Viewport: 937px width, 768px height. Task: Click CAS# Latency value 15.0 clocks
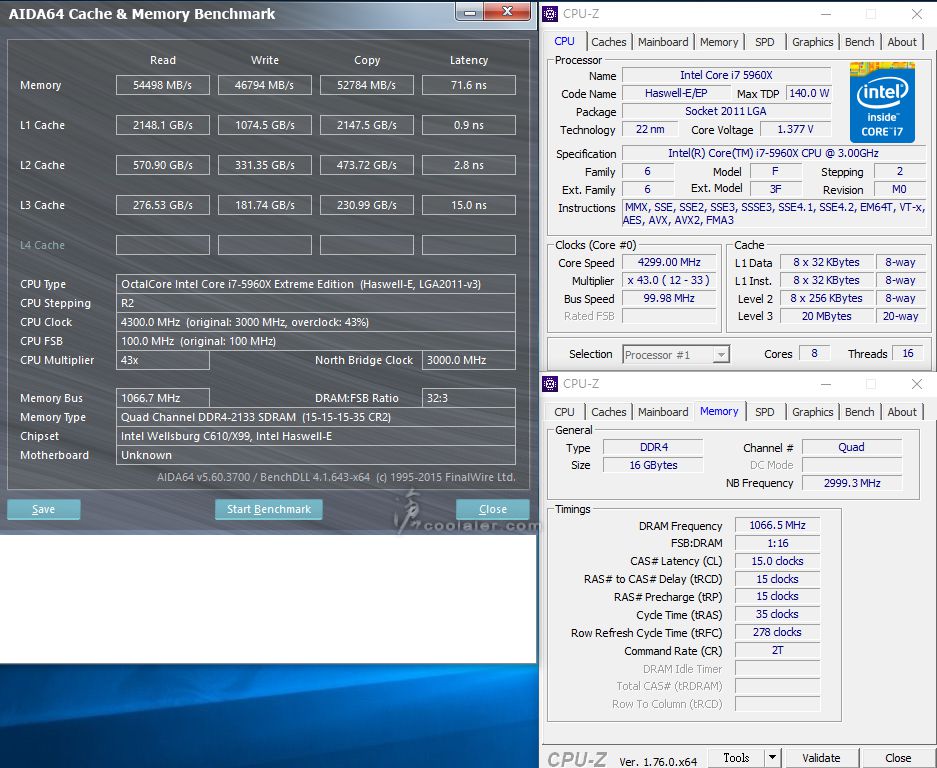pyautogui.click(x=777, y=561)
